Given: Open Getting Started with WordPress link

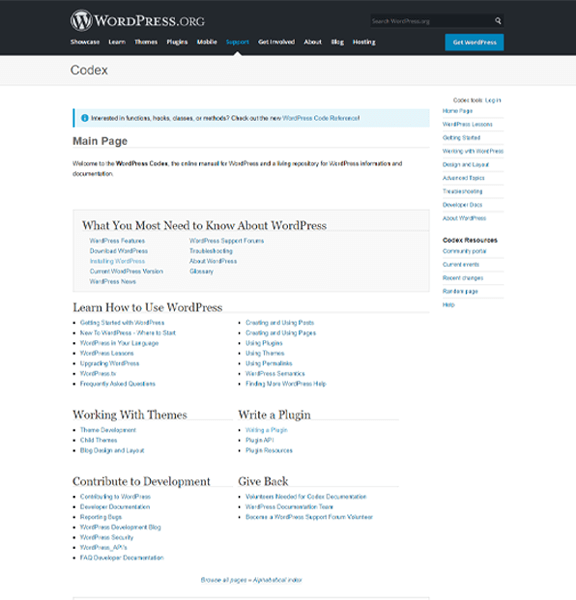Looking at the screenshot, I should (122, 323).
